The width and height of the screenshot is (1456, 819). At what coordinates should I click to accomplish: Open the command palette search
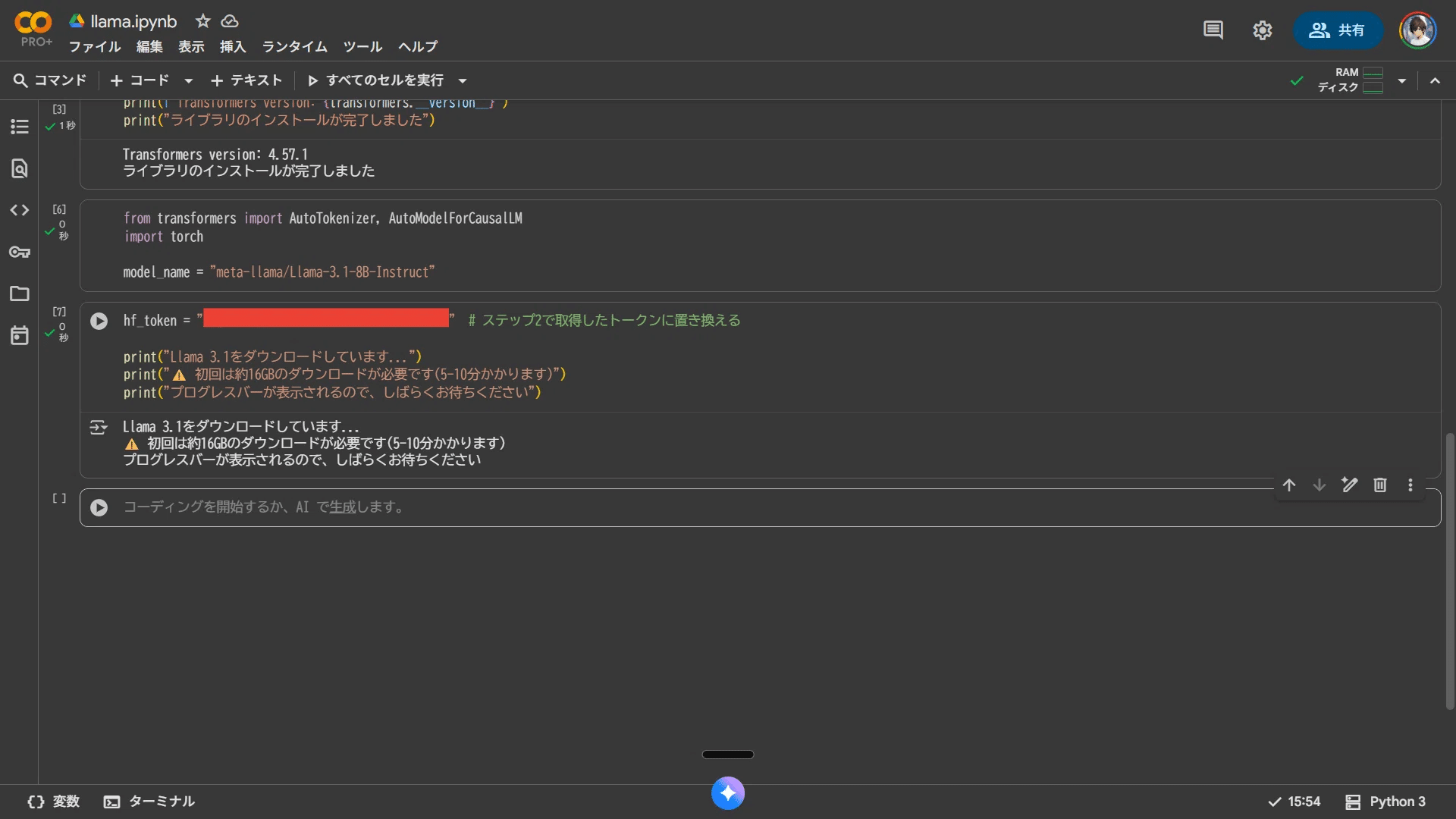pyautogui.click(x=50, y=80)
